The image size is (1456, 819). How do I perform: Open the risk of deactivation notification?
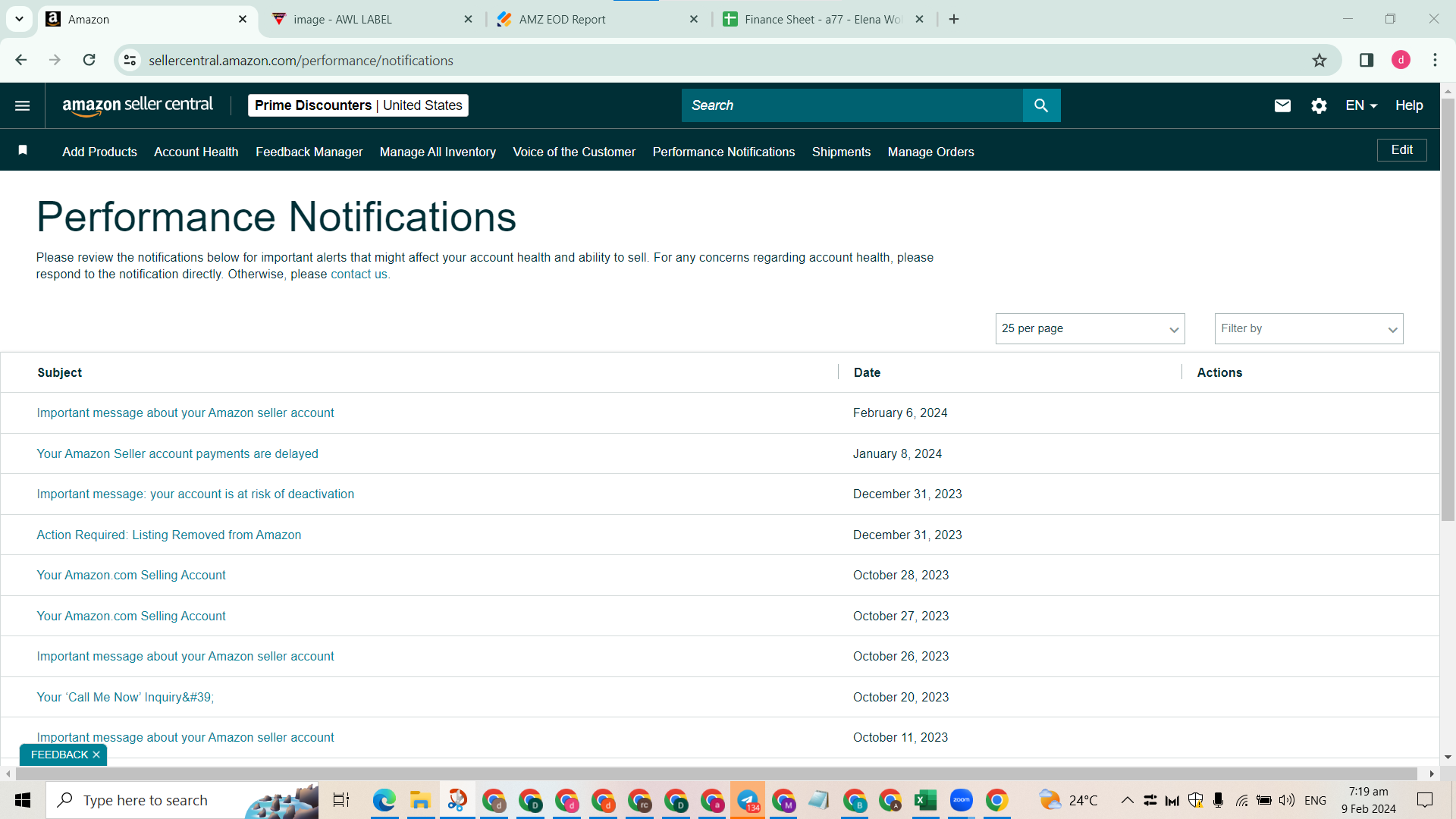pos(195,494)
